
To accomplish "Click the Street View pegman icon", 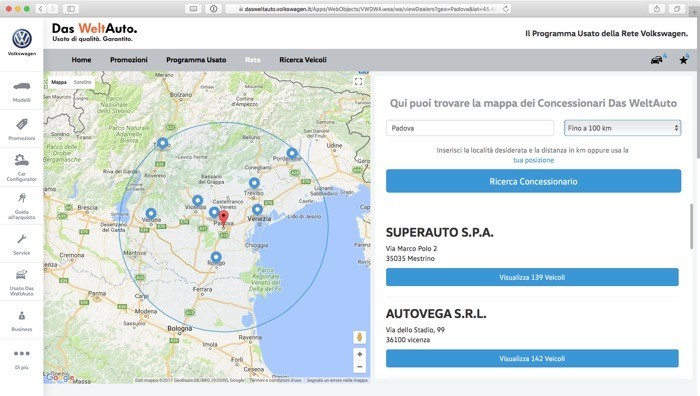I will point(359,337).
